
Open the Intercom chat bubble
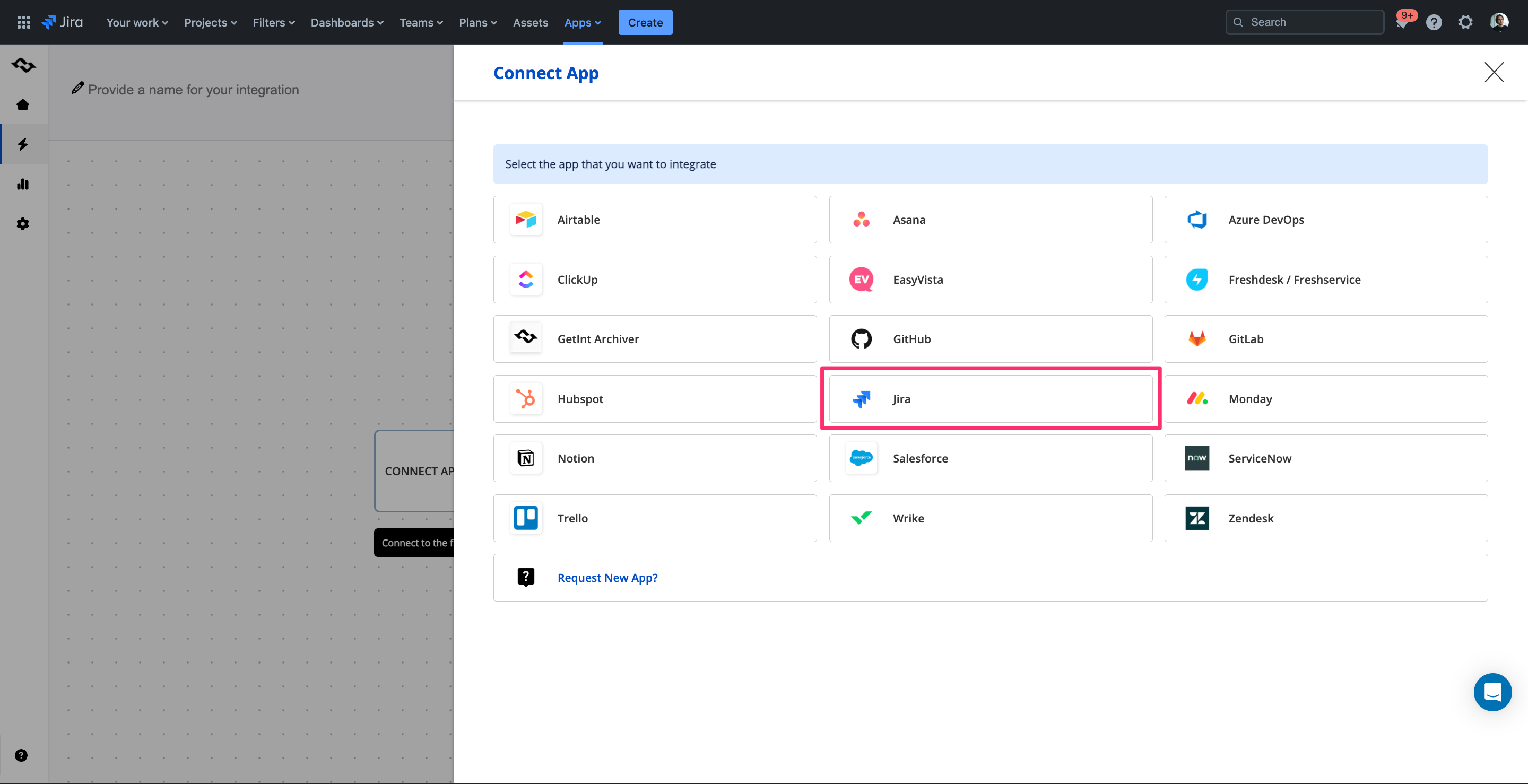pos(1492,692)
